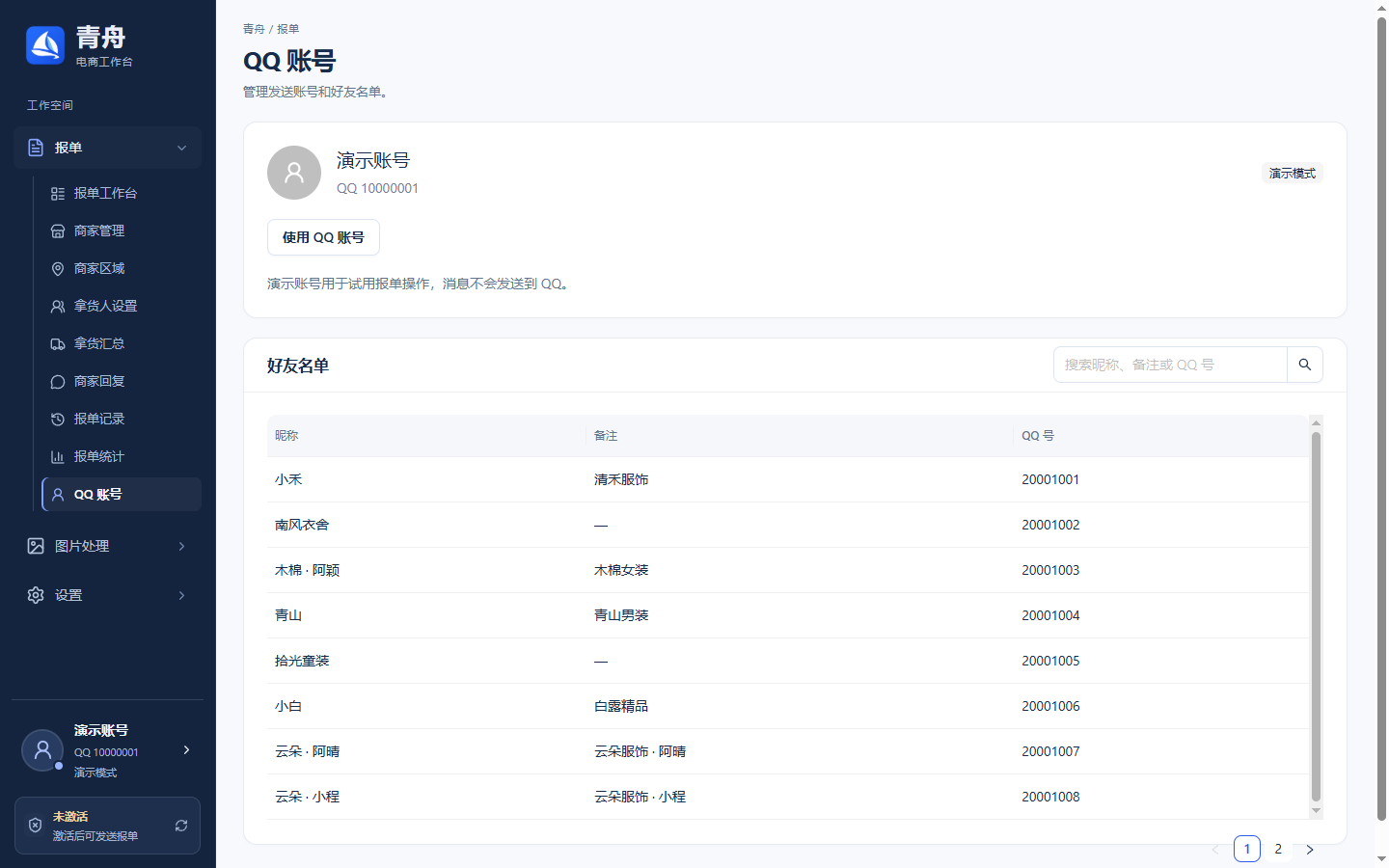Click the 报单工作台 grid icon
The width and height of the screenshot is (1389, 868).
(x=58, y=194)
